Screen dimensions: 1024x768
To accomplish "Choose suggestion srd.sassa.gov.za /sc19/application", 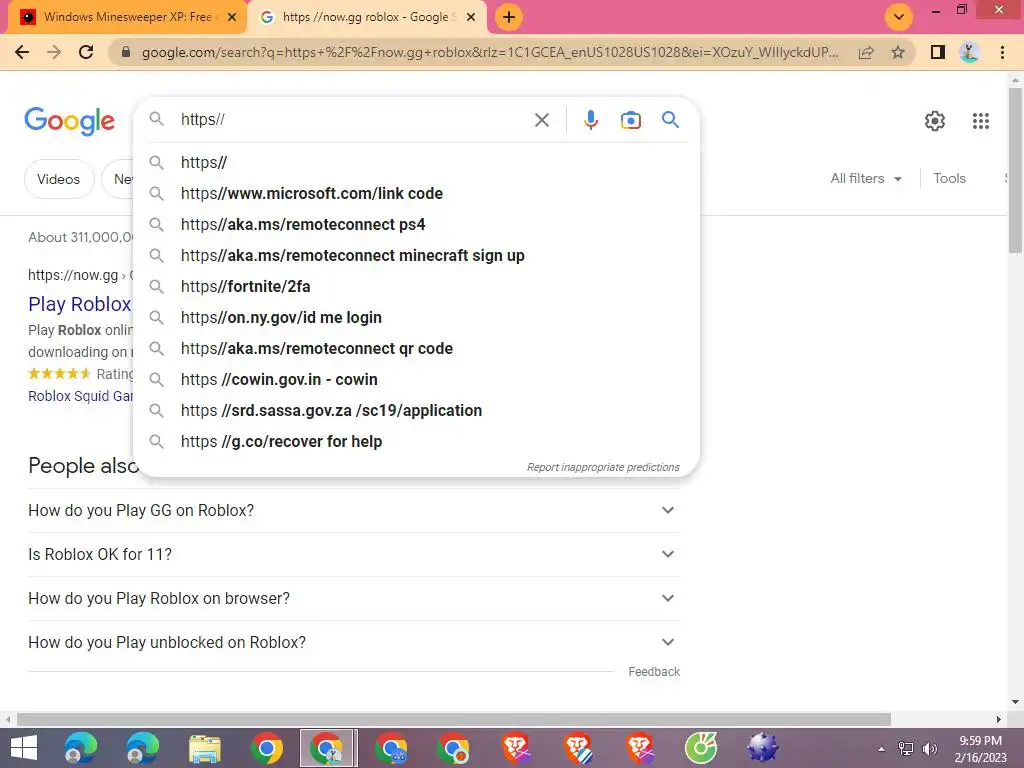I will click(416, 411).
